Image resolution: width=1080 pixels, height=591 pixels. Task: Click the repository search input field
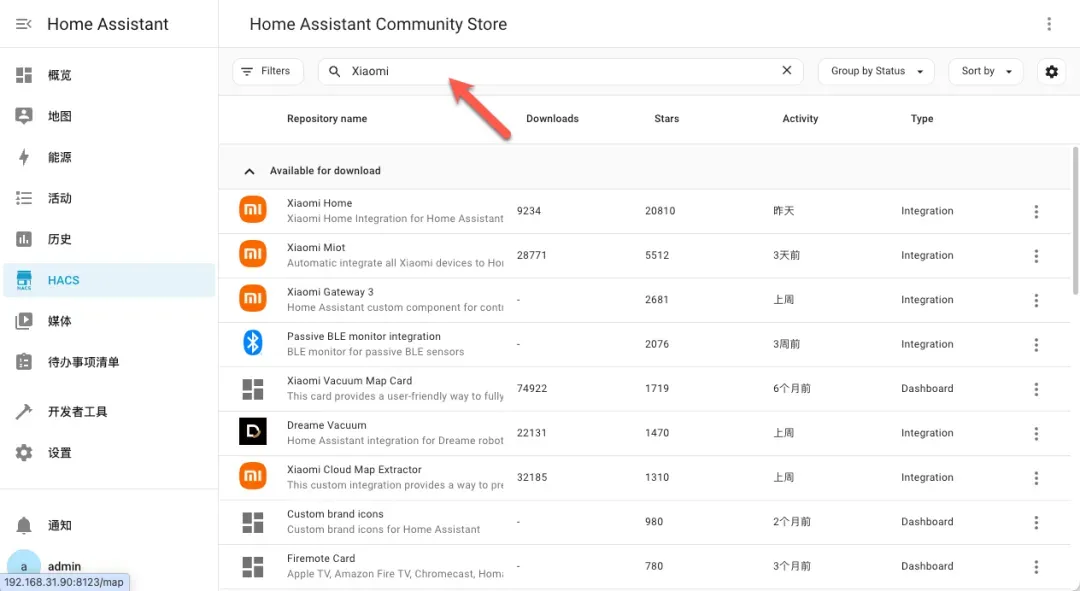point(560,72)
